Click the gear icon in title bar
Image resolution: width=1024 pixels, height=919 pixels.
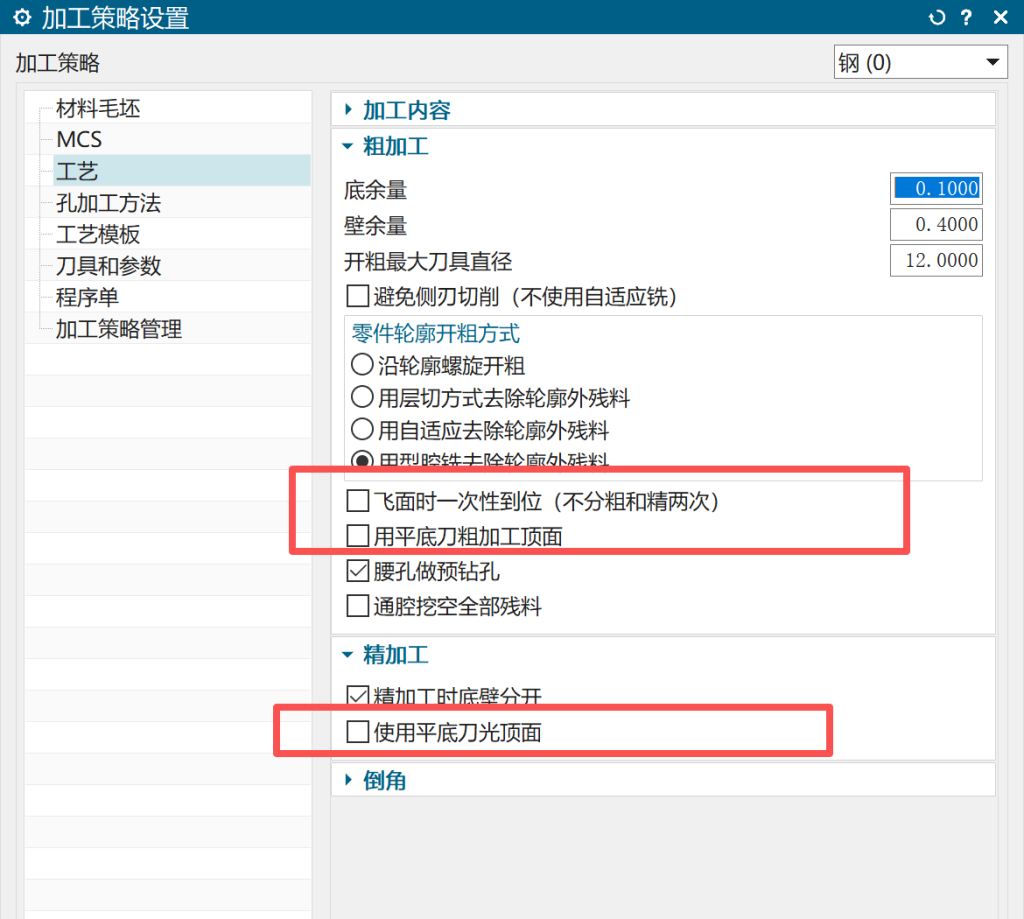(x=21, y=17)
